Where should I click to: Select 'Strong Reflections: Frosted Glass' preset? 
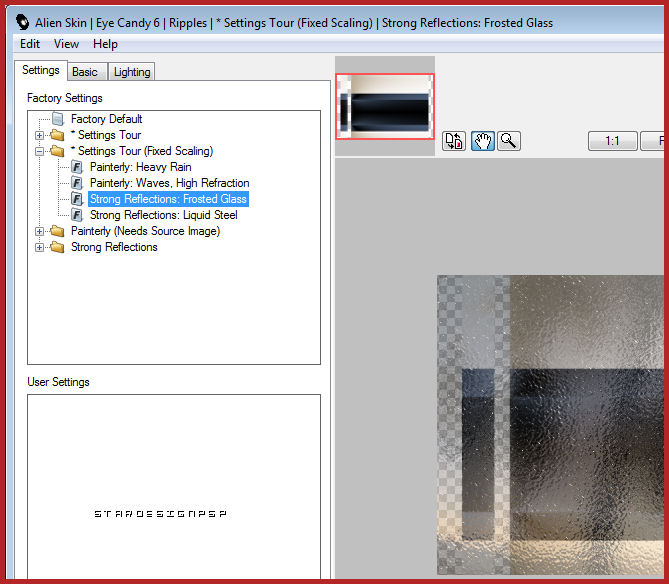pyautogui.click(x=168, y=199)
